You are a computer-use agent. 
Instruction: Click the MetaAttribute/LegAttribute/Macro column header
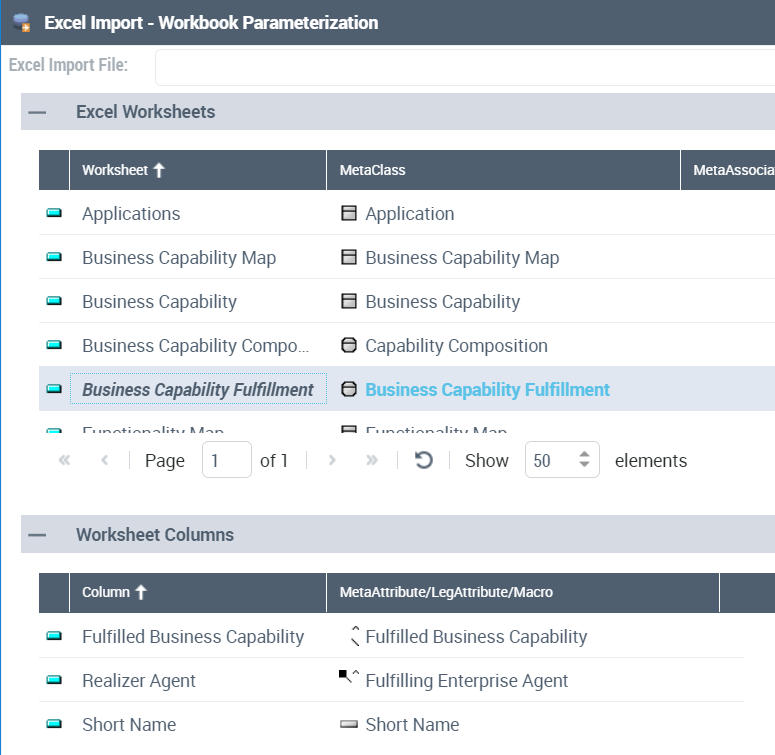[446, 593]
